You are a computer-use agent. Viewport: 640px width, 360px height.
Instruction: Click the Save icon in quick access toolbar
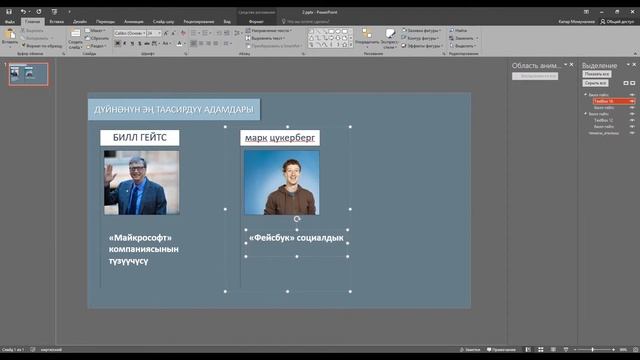point(9,12)
